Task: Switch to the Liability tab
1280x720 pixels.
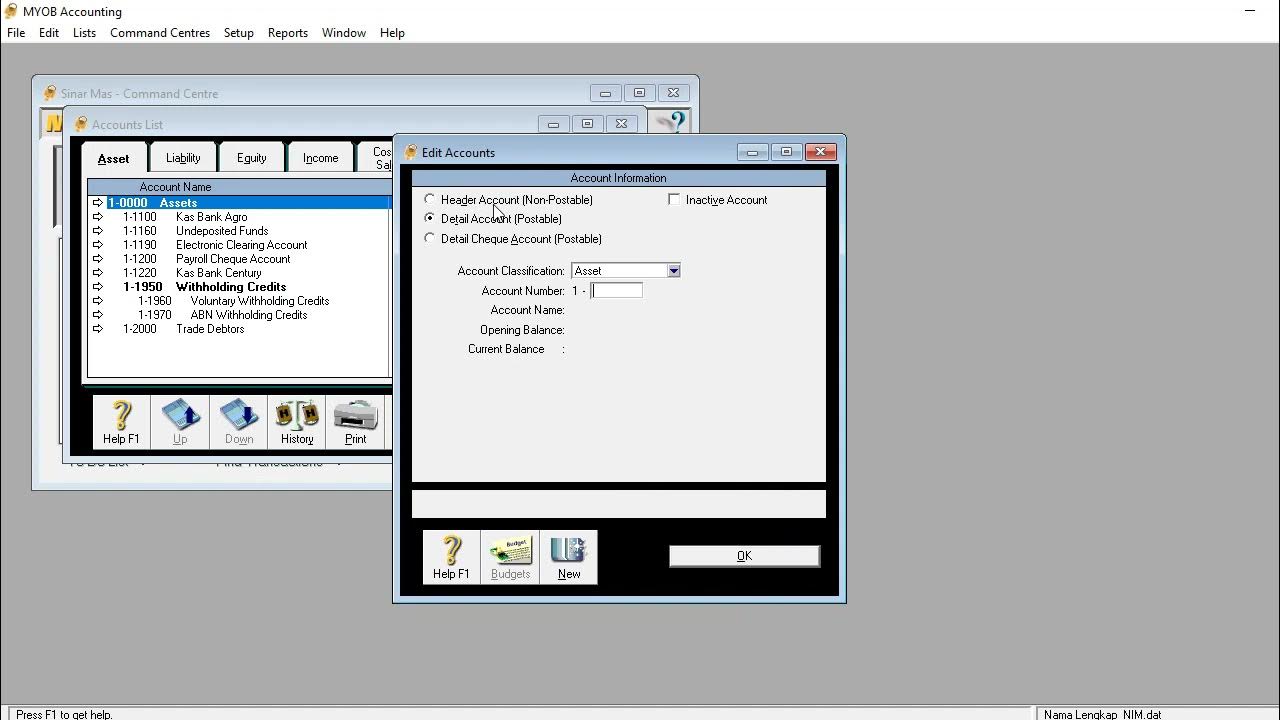Action: point(183,158)
